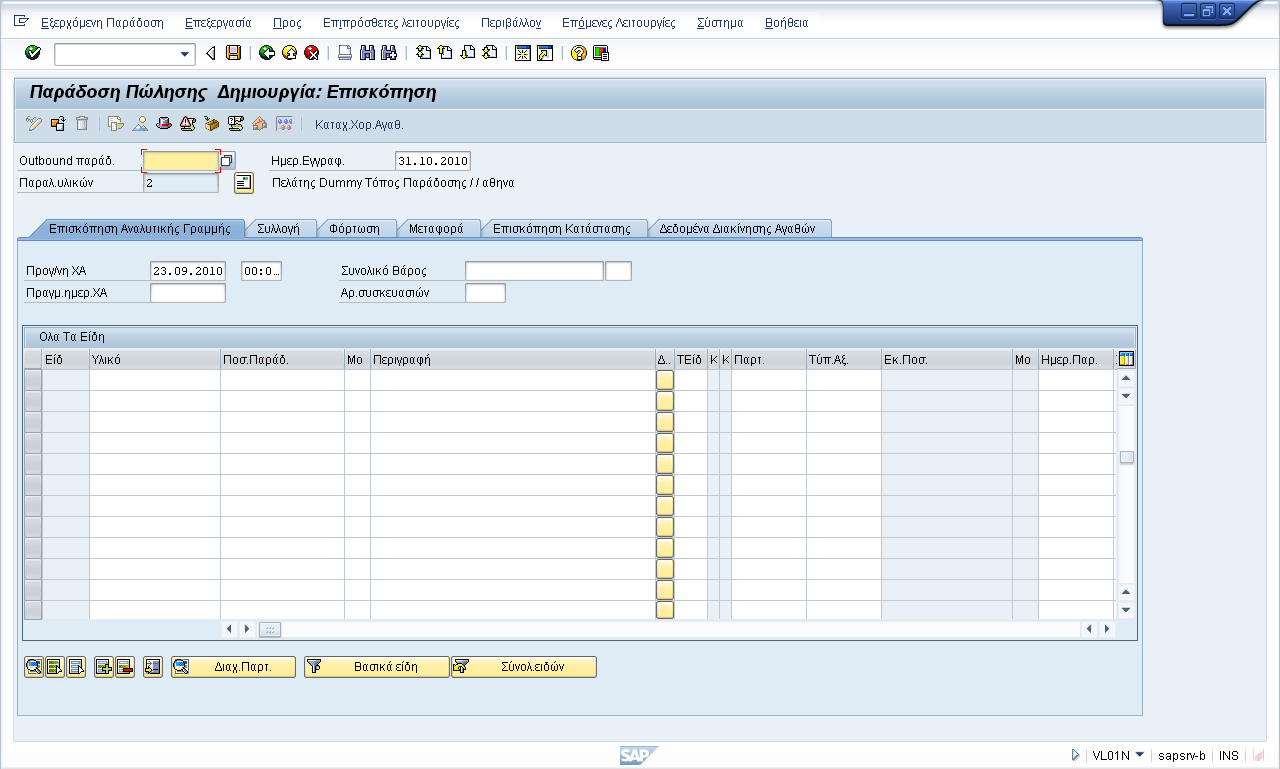This screenshot has width=1280, height=769.
Task: Click the box pack icon
Action: (x=212, y=124)
